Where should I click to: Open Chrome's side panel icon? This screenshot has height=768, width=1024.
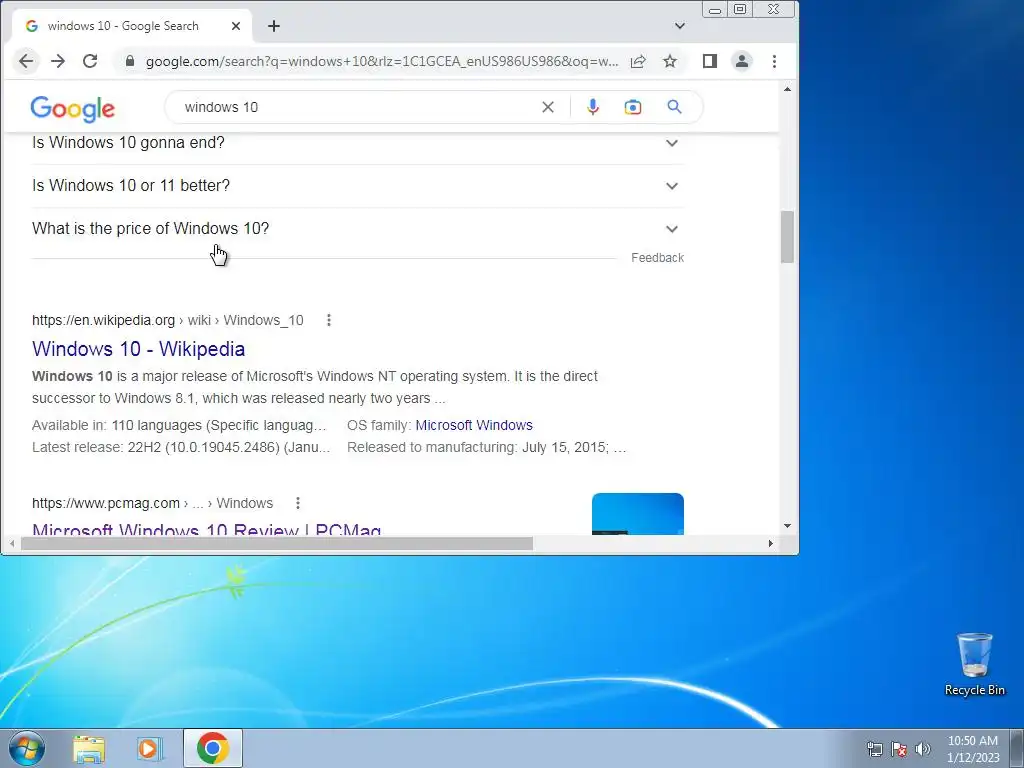click(710, 61)
